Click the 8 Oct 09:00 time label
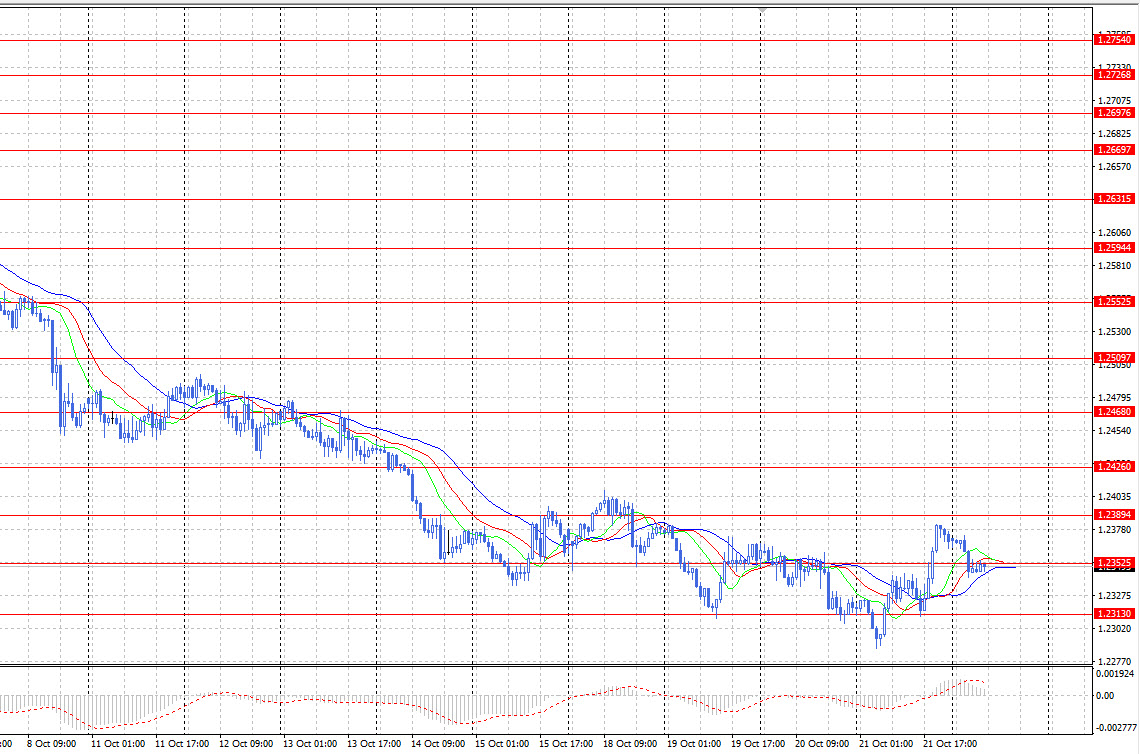The width and height of the screenshot is (1140, 754). 52,744
